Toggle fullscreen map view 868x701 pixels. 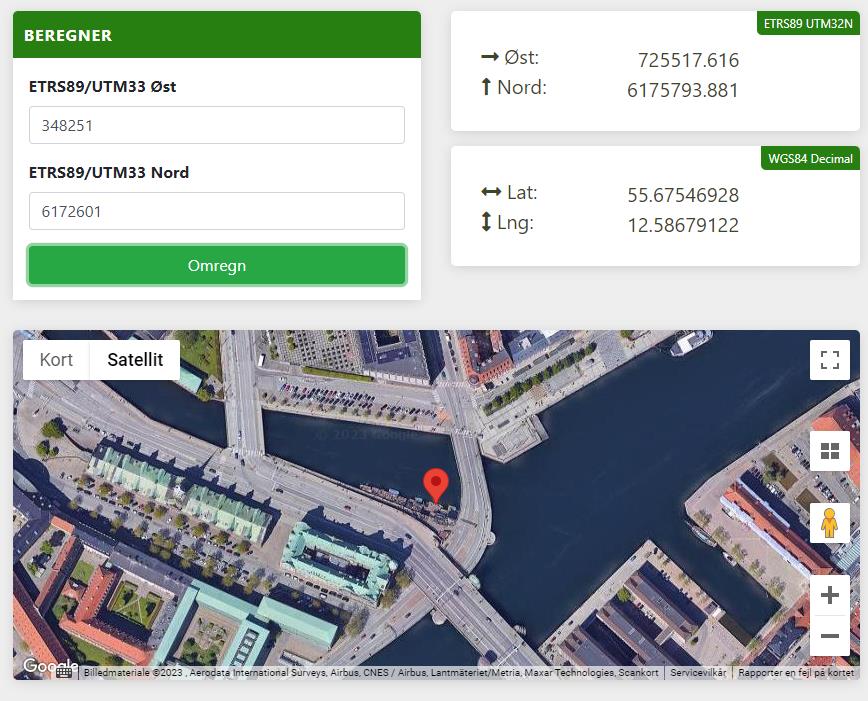click(x=829, y=360)
